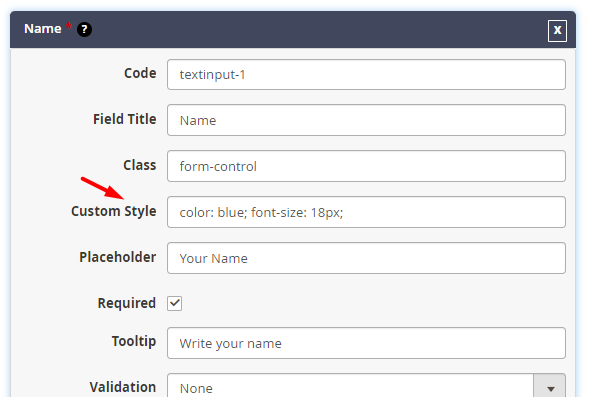Toggle the Required checkbox

(175, 303)
